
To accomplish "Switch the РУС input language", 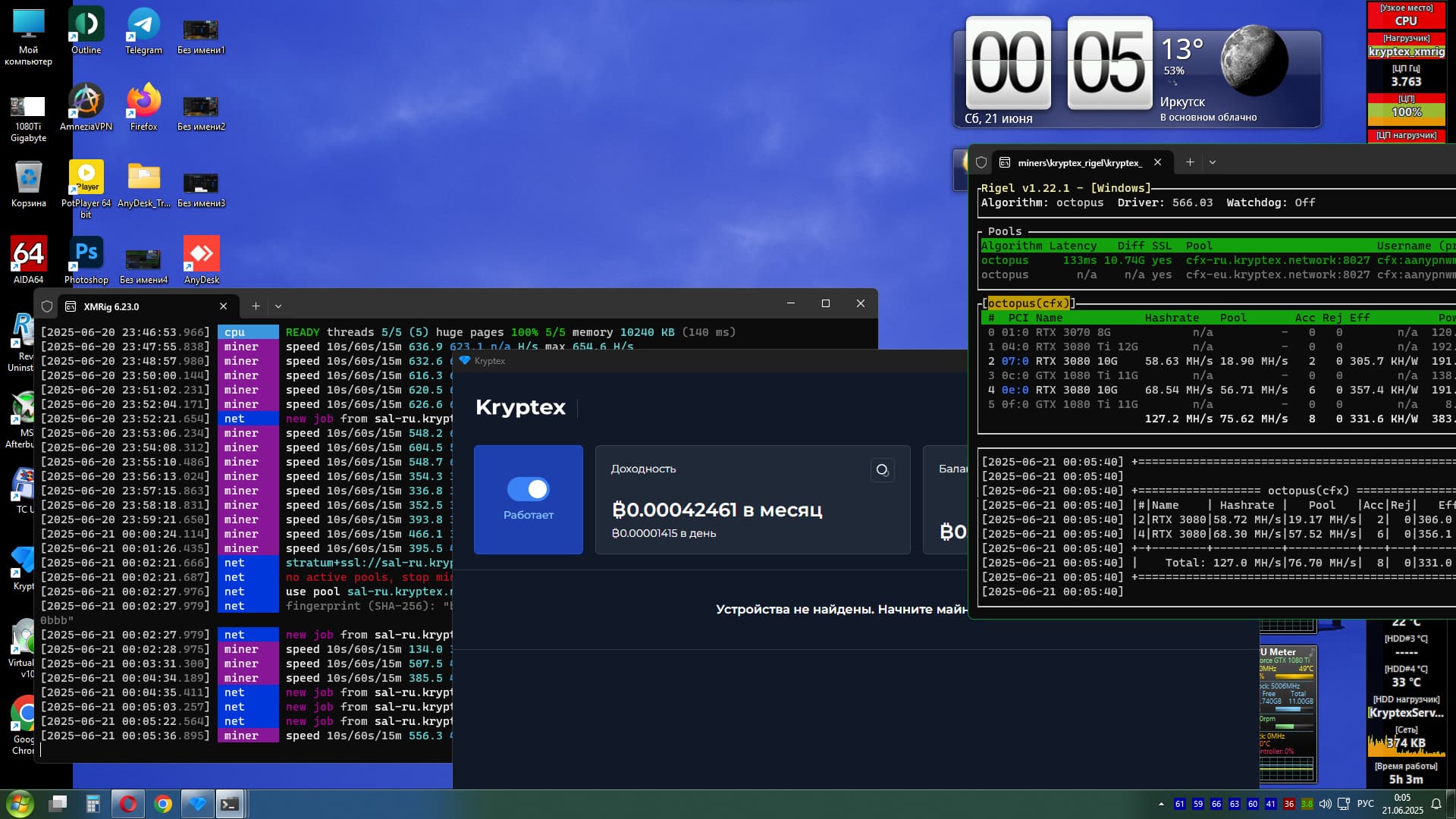I will point(1365,804).
